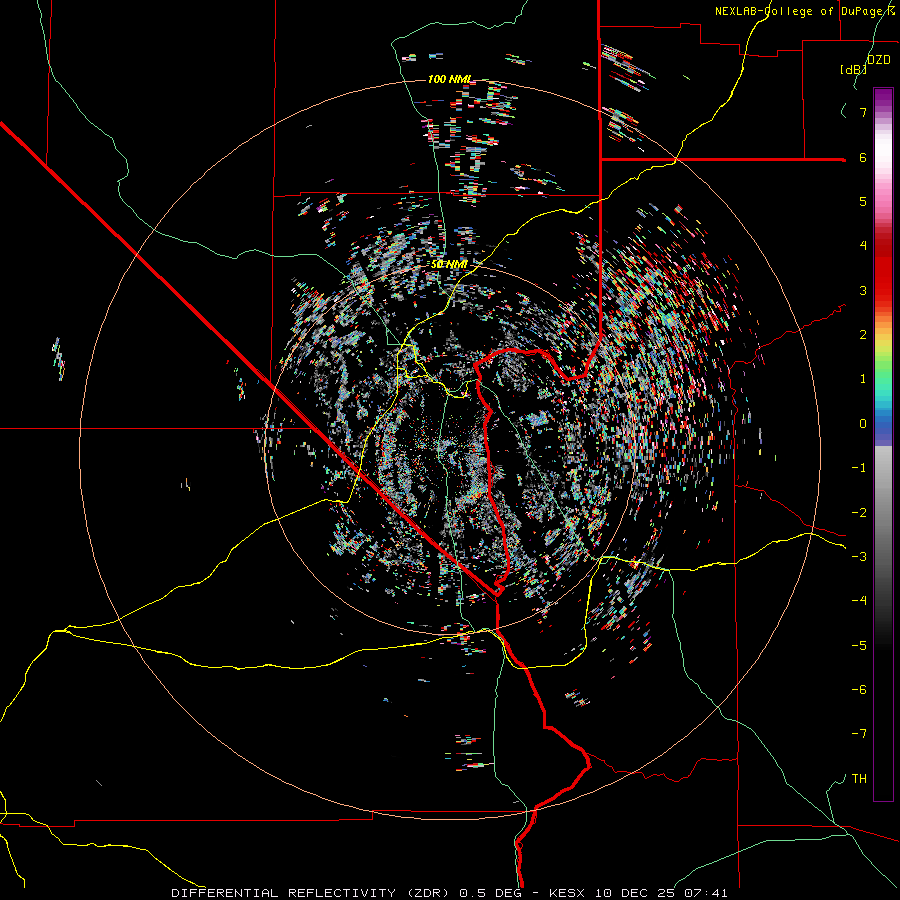Click the blue band of the color bar
This screenshot has width=900, height=900.
883,425
